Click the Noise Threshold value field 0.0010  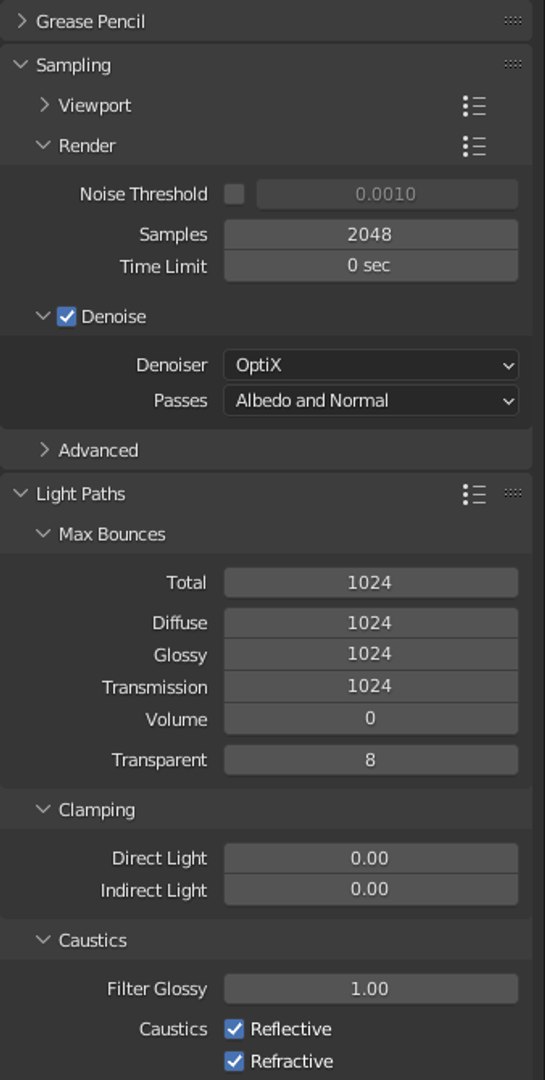(x=387, y=194)
